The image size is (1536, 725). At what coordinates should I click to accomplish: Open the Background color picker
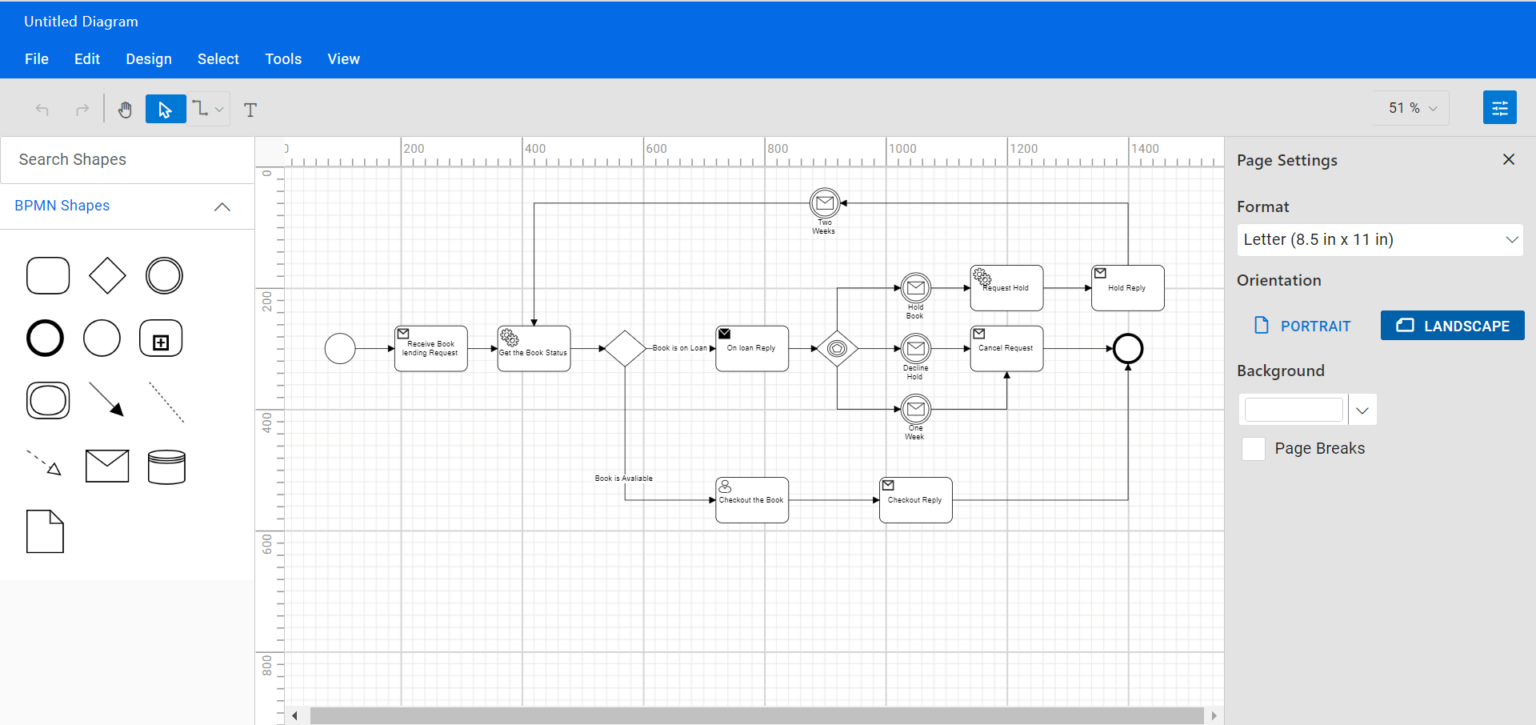pyautogui.click(x=1362, y=410)
